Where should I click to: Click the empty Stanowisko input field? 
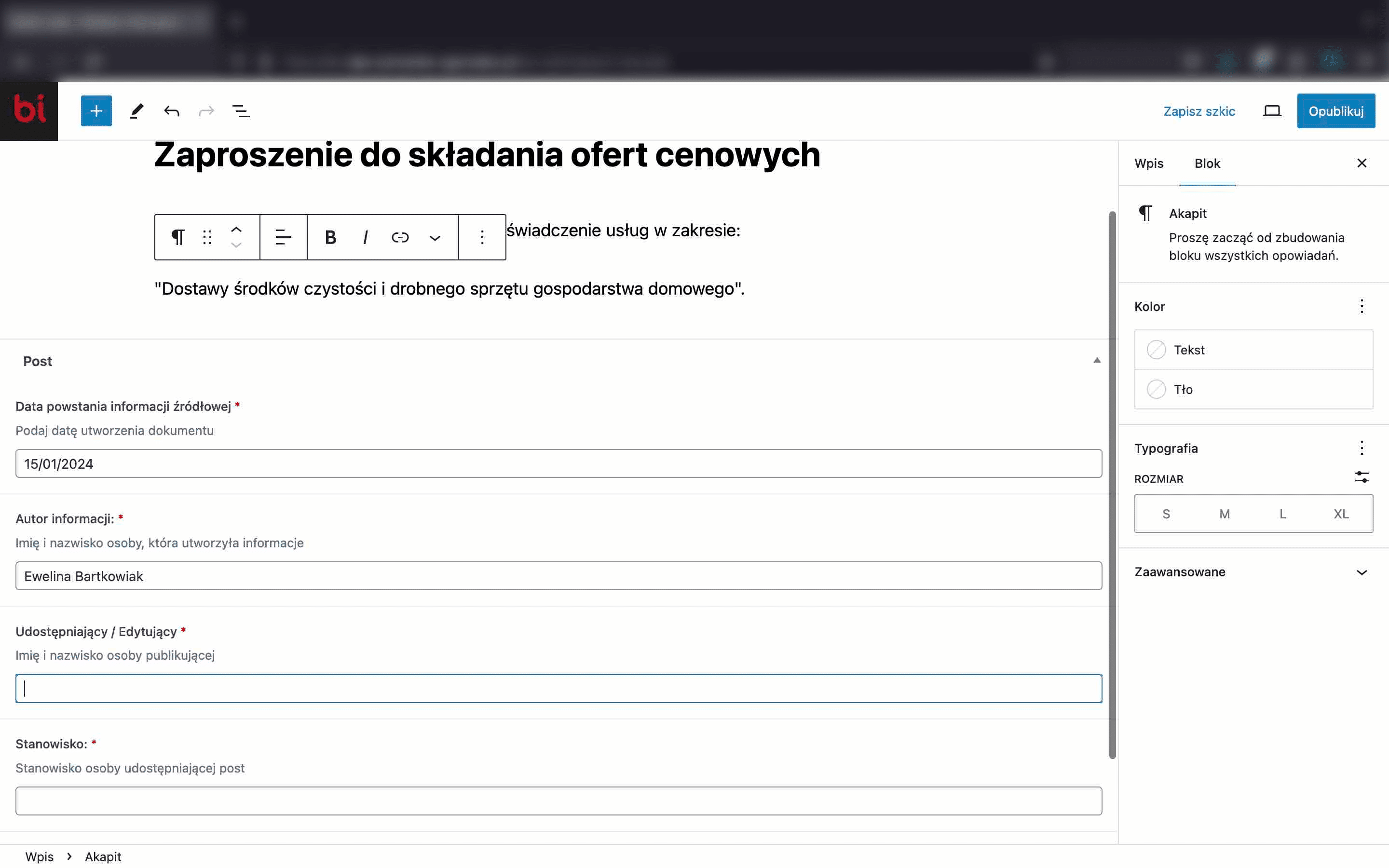pos(558,801)
